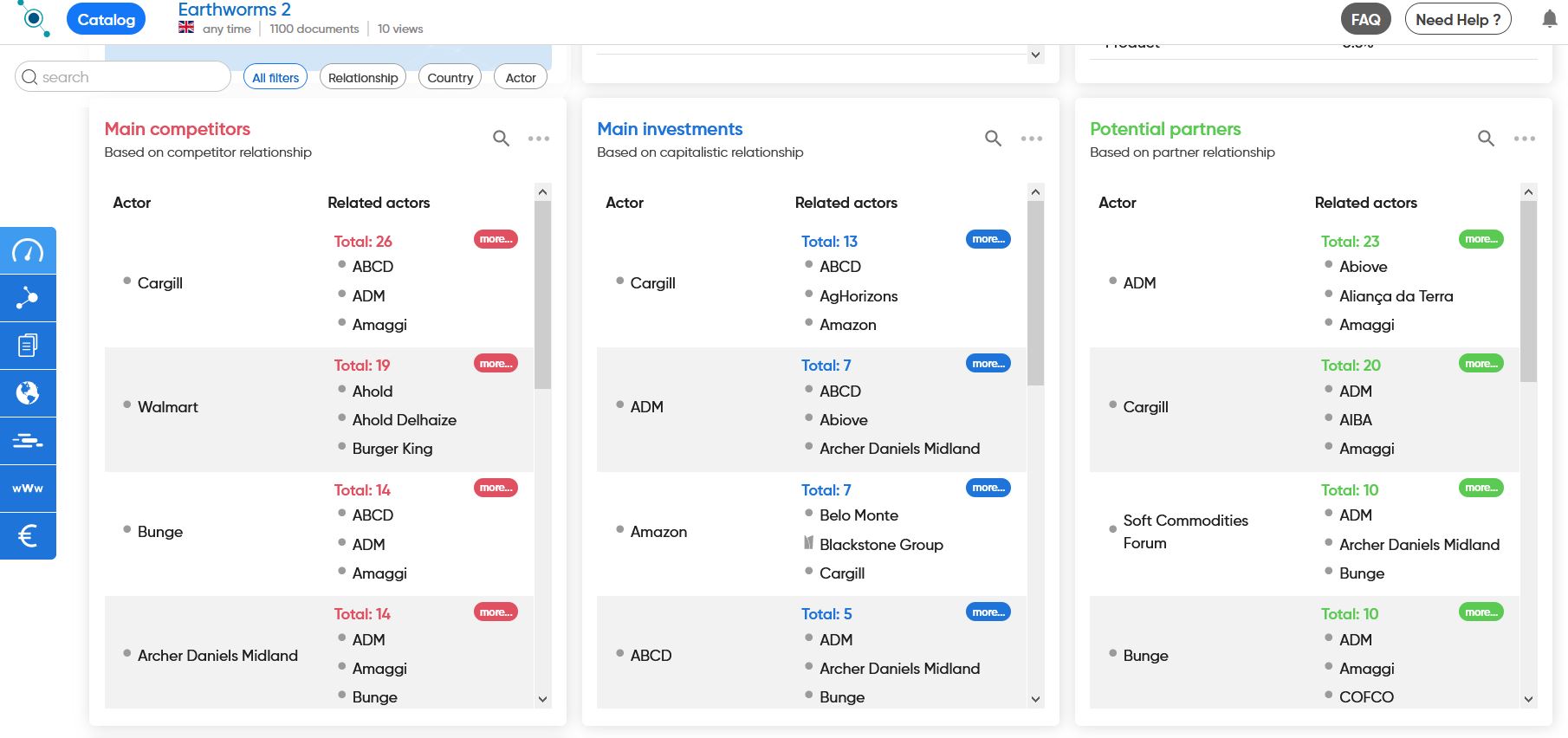Click Belo Monte related actor
Image resolution: width=1568 pixels, height=738 pixels.
[859, 515]
